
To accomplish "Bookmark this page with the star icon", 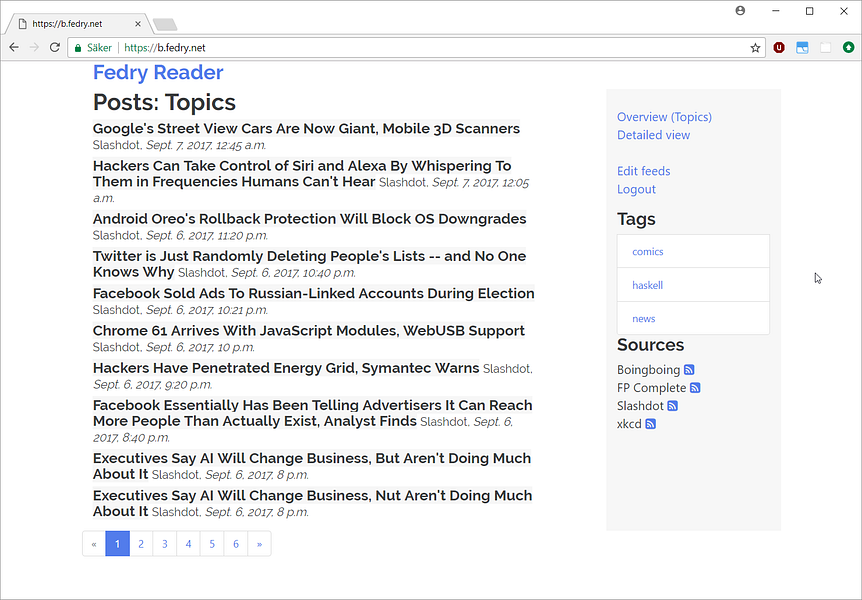I will [755, 48].
